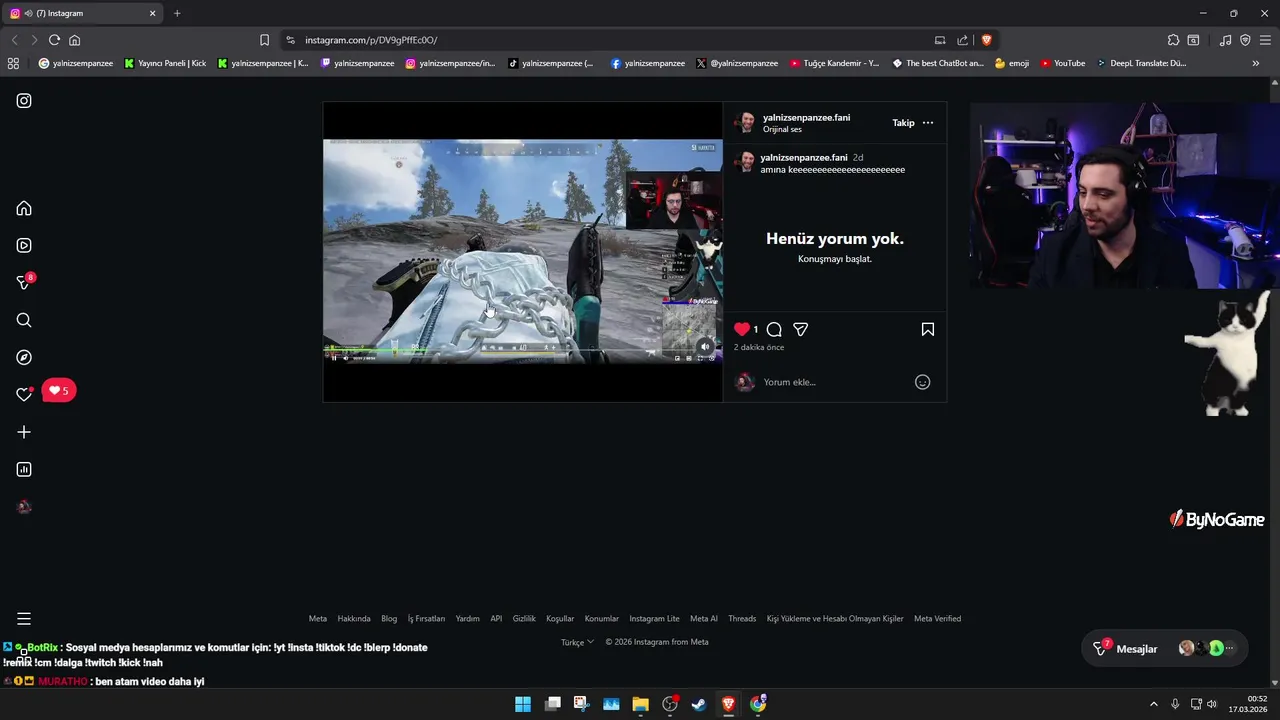Viewport: 1280px width, 720px height.
Task: Open Meta footer link
Action: [x=318, y=619]
